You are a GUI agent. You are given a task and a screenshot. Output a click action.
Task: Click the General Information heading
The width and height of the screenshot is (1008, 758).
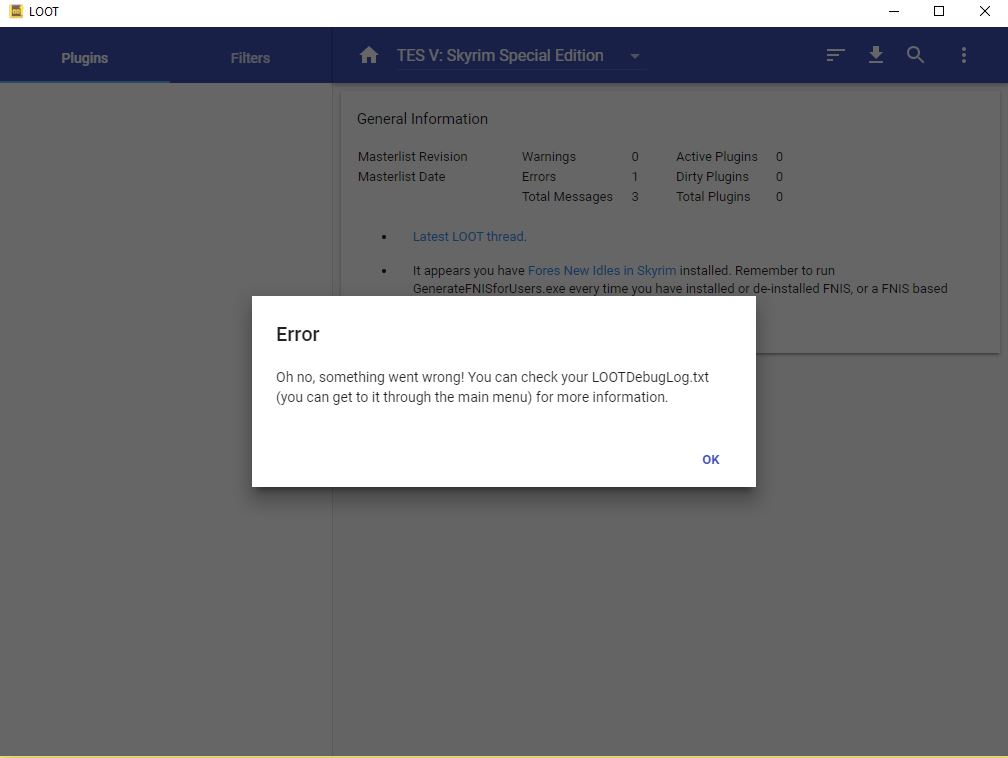(422, 118)
